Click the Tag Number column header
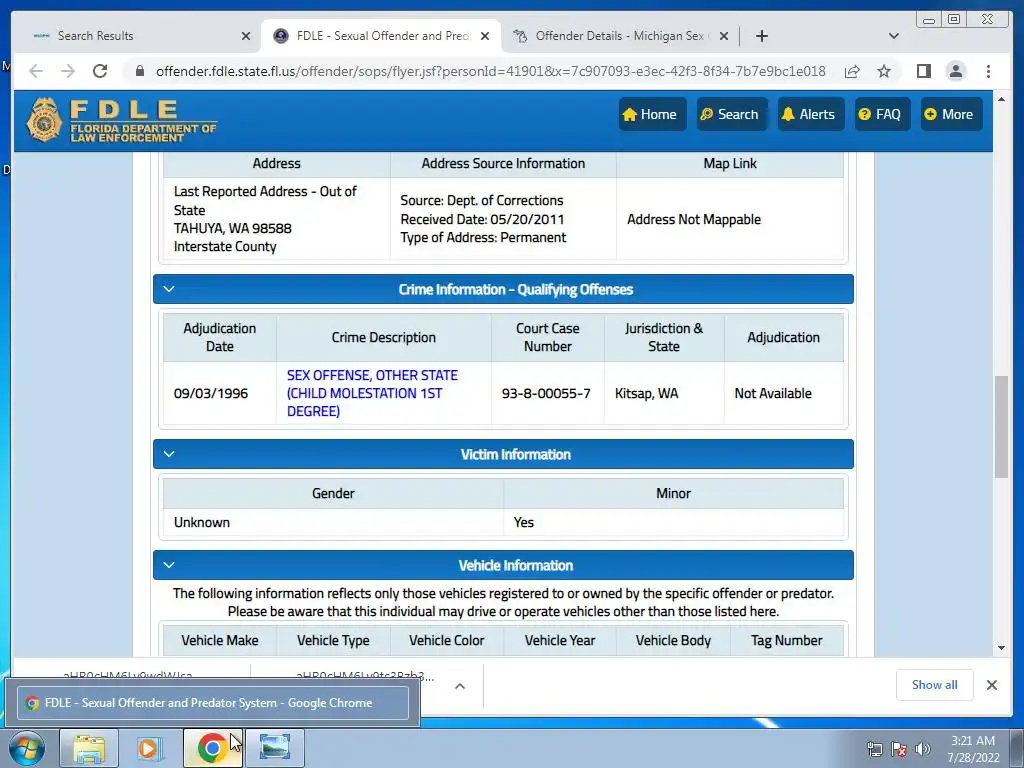Screen dimensions: 1024x768 point(786,641)
